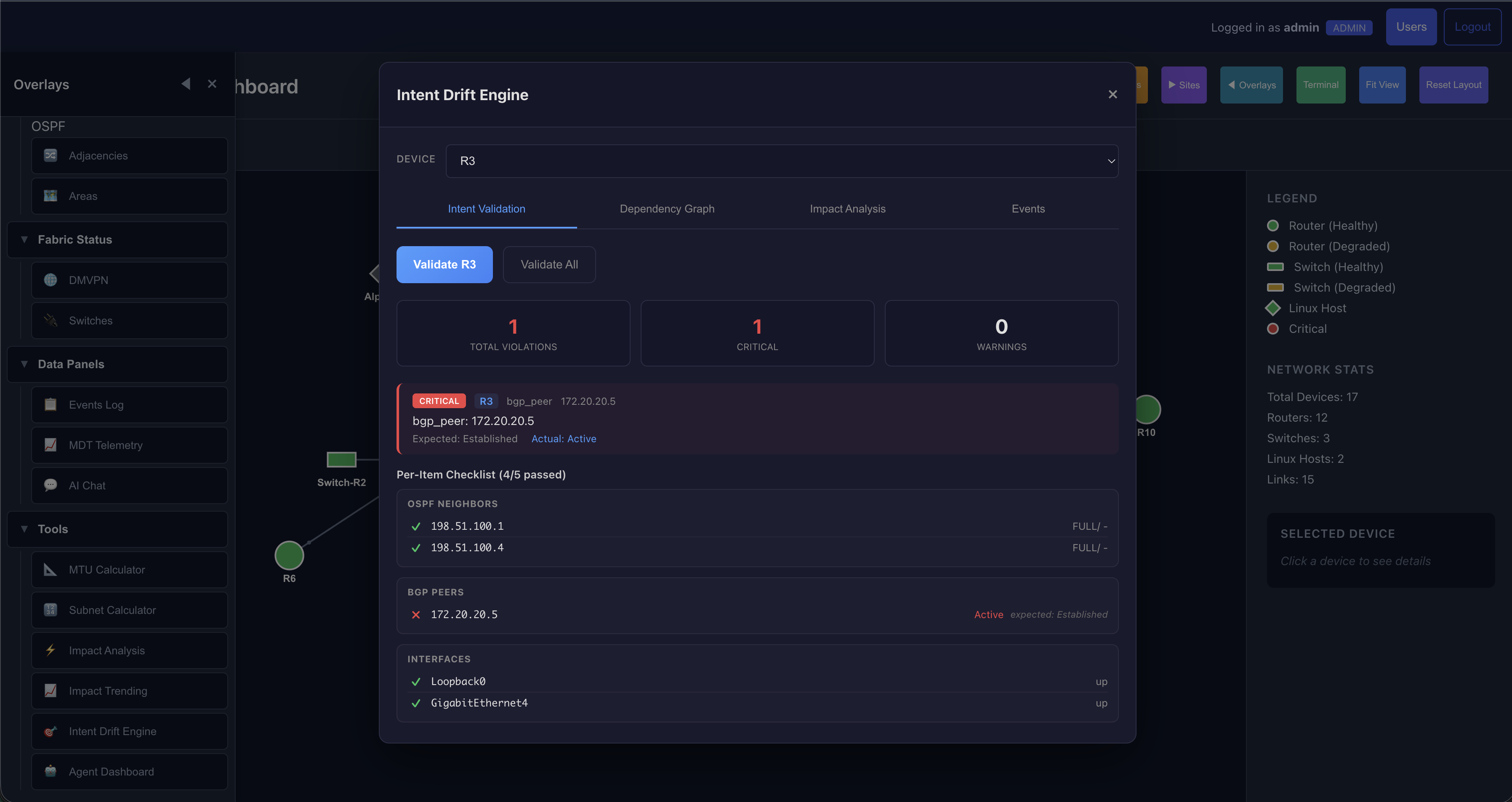
Task: Click the Router (Healthy) legend swatch
Action: point(1272,225)
